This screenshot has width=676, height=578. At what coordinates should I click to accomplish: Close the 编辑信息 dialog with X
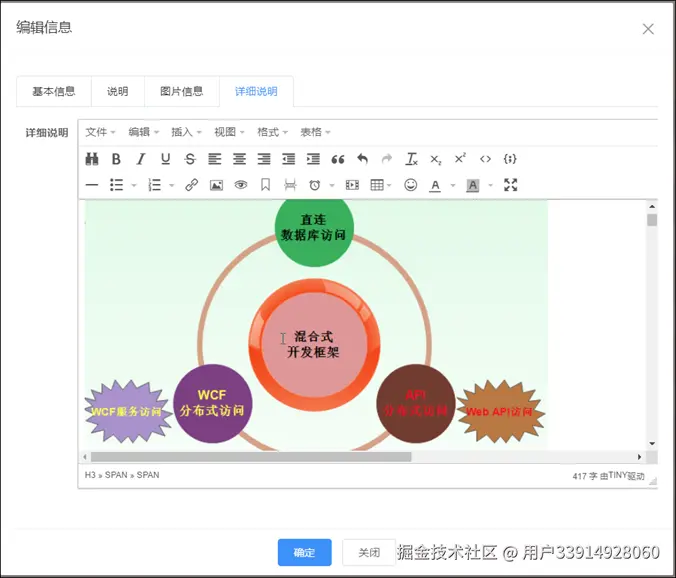point(648,29)
